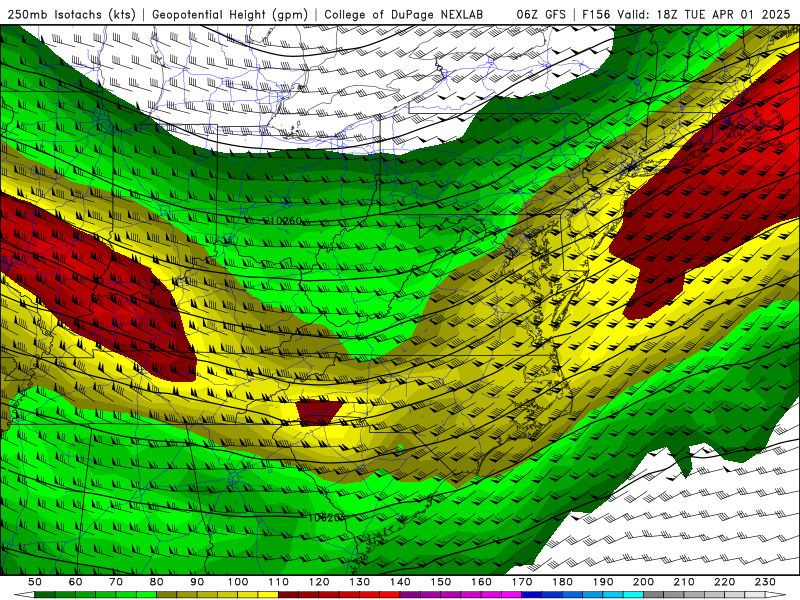The image size is (800, 600).
Task: Click the 180 kts color bar label
Action: click(562, 582)
